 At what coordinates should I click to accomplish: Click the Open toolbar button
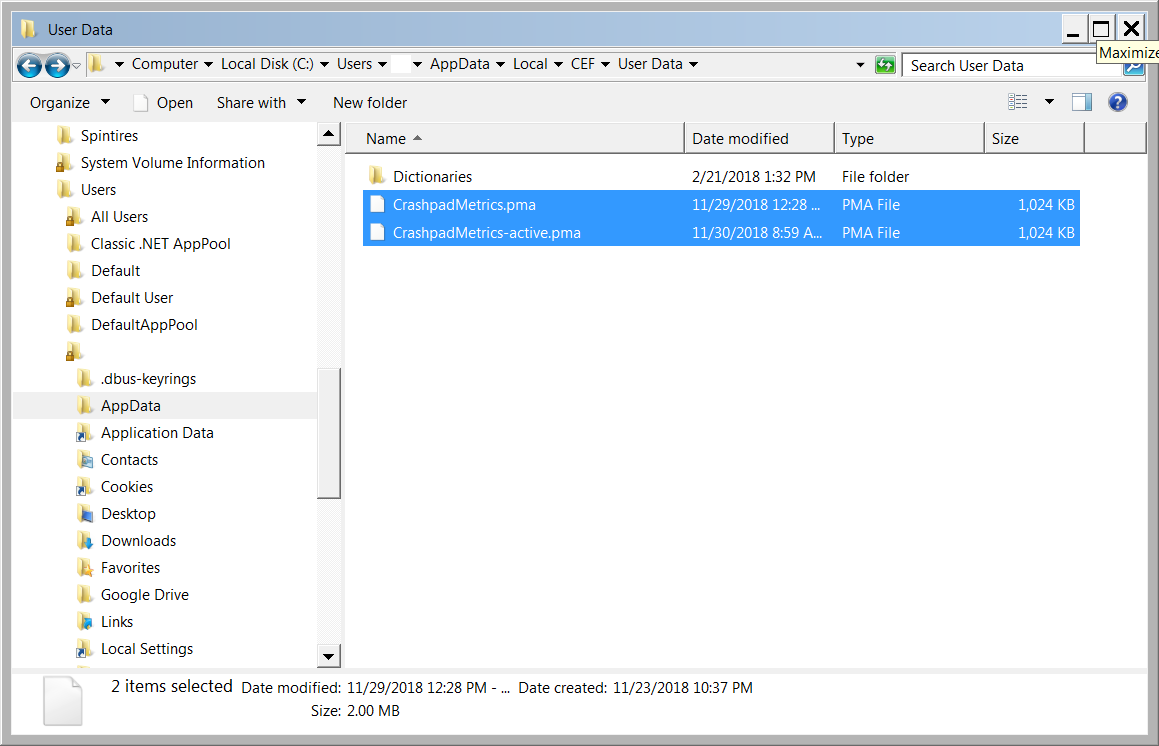coord(163,103)
